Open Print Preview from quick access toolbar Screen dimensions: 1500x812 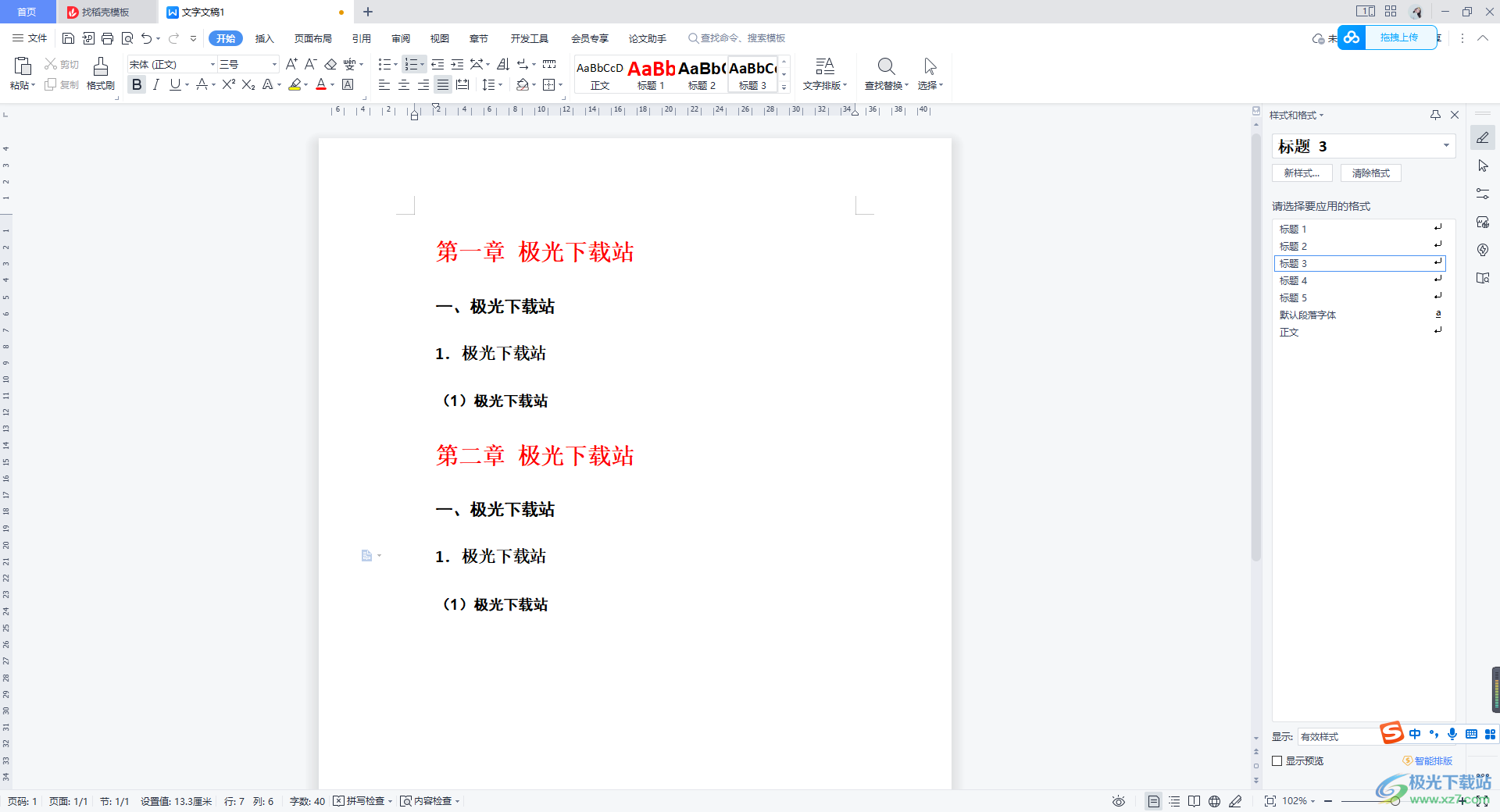(x=127, y=38)
